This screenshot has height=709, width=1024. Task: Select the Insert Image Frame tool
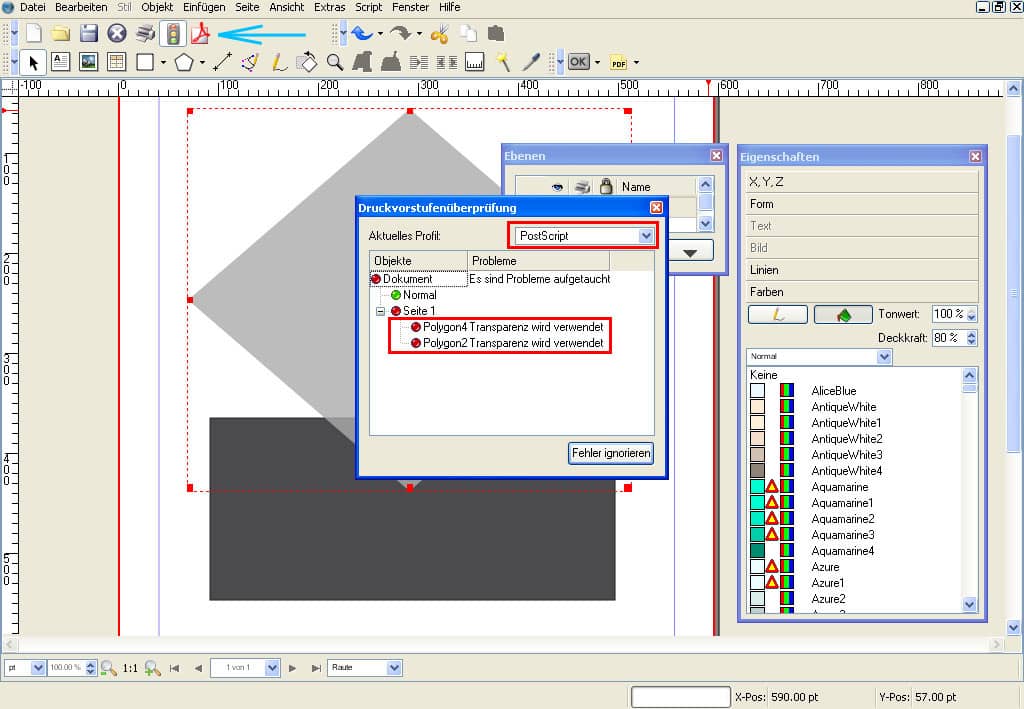click(x=87, y=62)
